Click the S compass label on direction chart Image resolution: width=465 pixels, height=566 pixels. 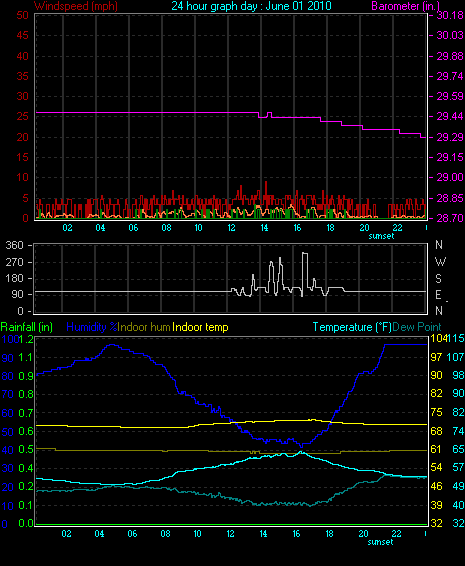(x=438, y=279)
